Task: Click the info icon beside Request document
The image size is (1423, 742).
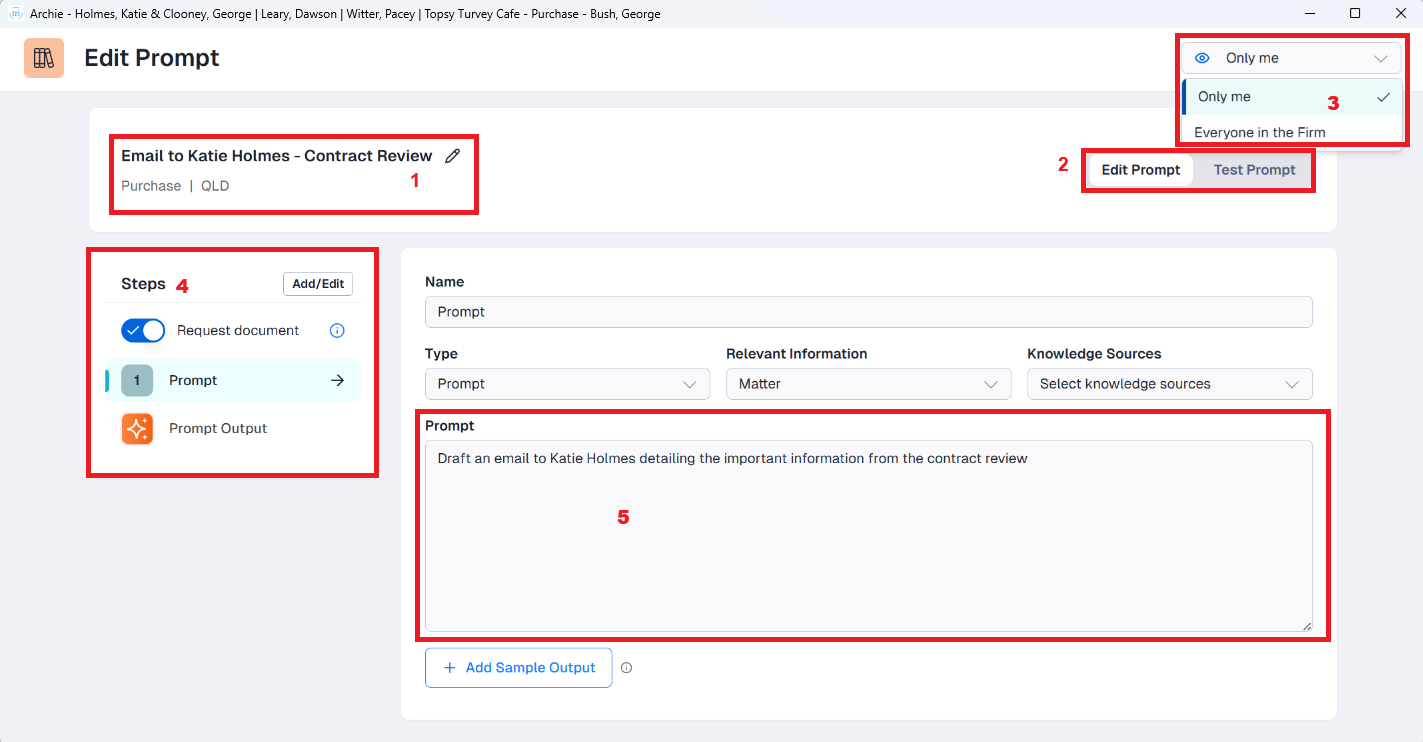Action: pyautogui.click(x=337, y=331)
